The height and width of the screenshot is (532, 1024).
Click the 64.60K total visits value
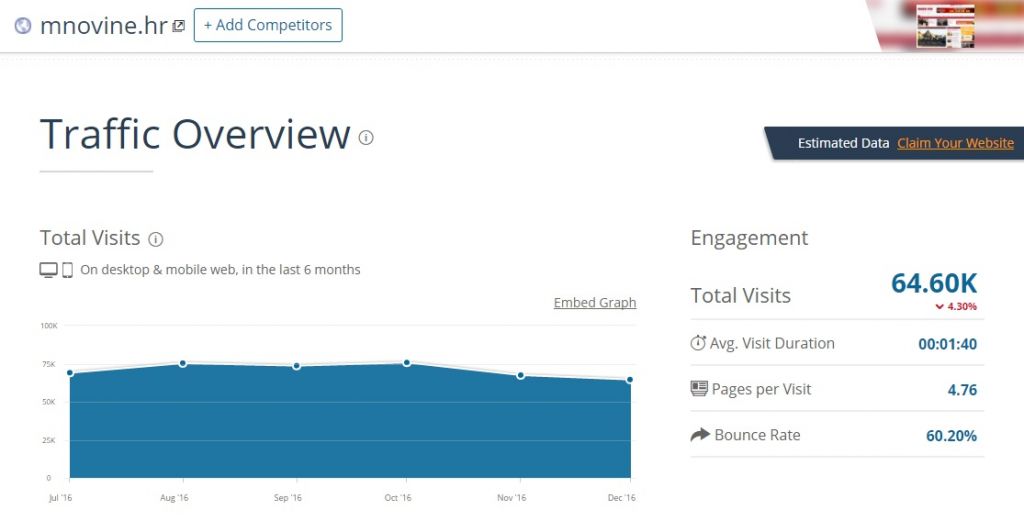934,283
